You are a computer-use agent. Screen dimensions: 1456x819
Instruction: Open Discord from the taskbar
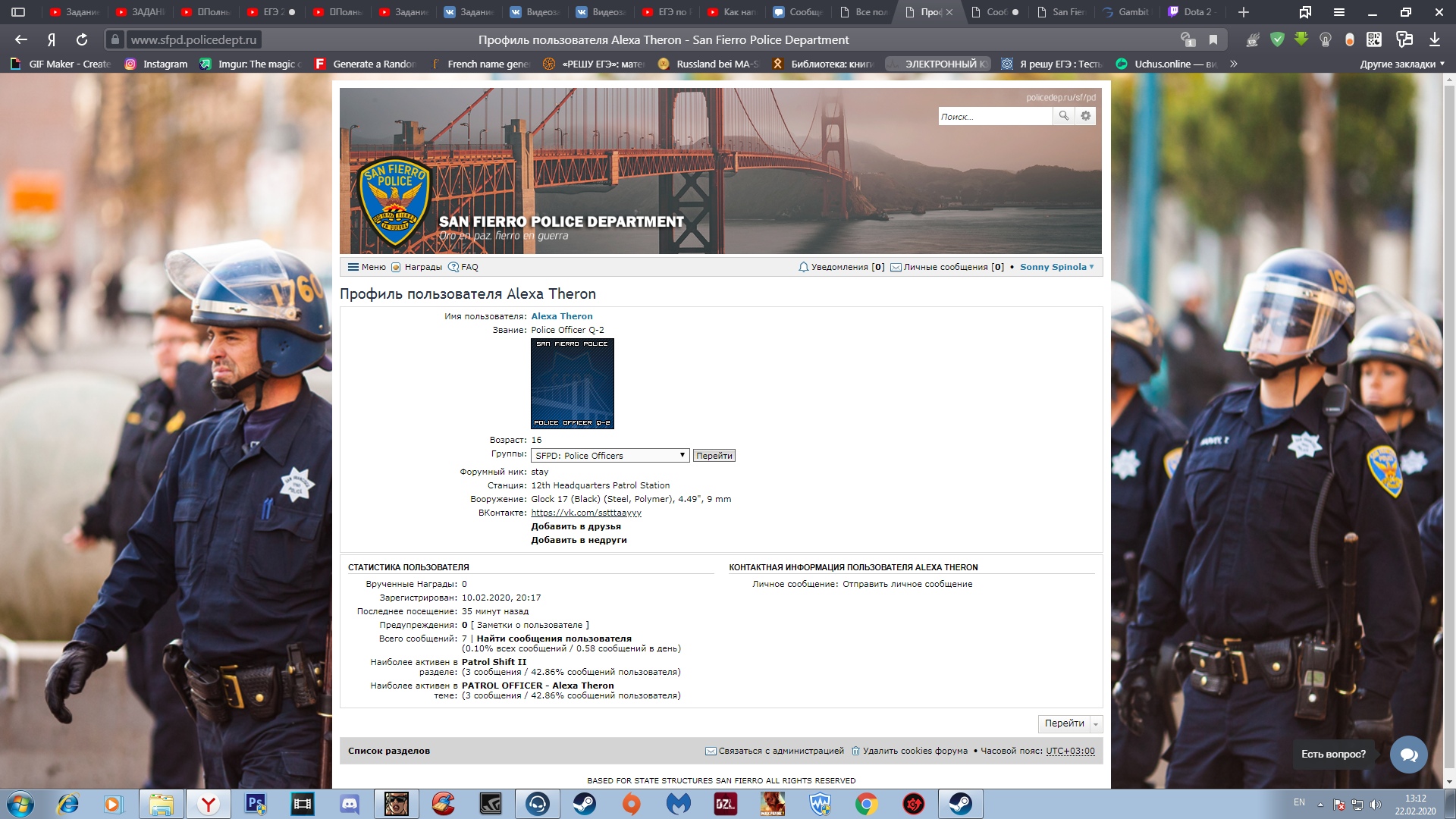pyautogui.click(x=349, y=804)
